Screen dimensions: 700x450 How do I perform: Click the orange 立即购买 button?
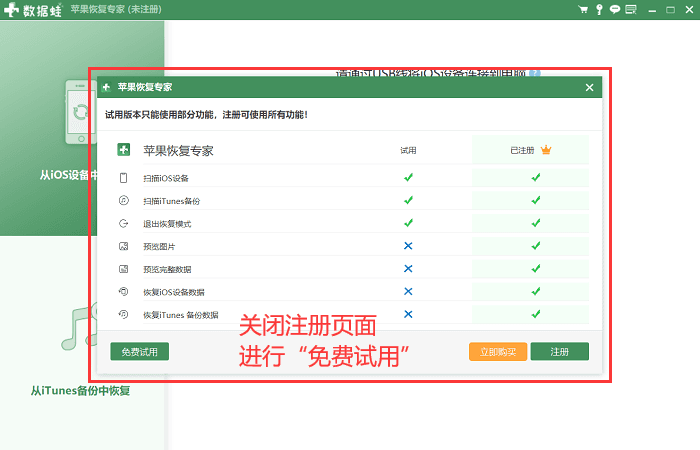(498, 352)
